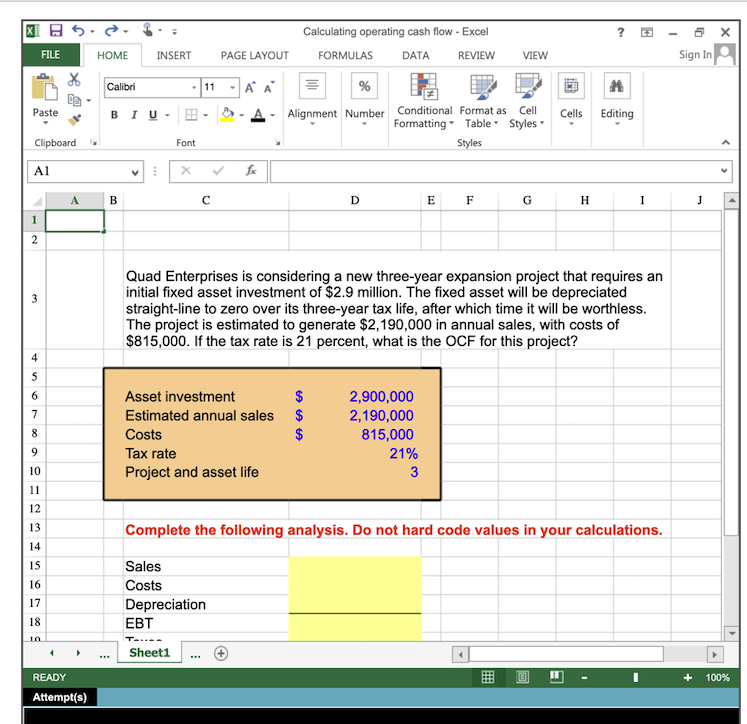Confirm formula entry with checkmark

tap(218, 171)
